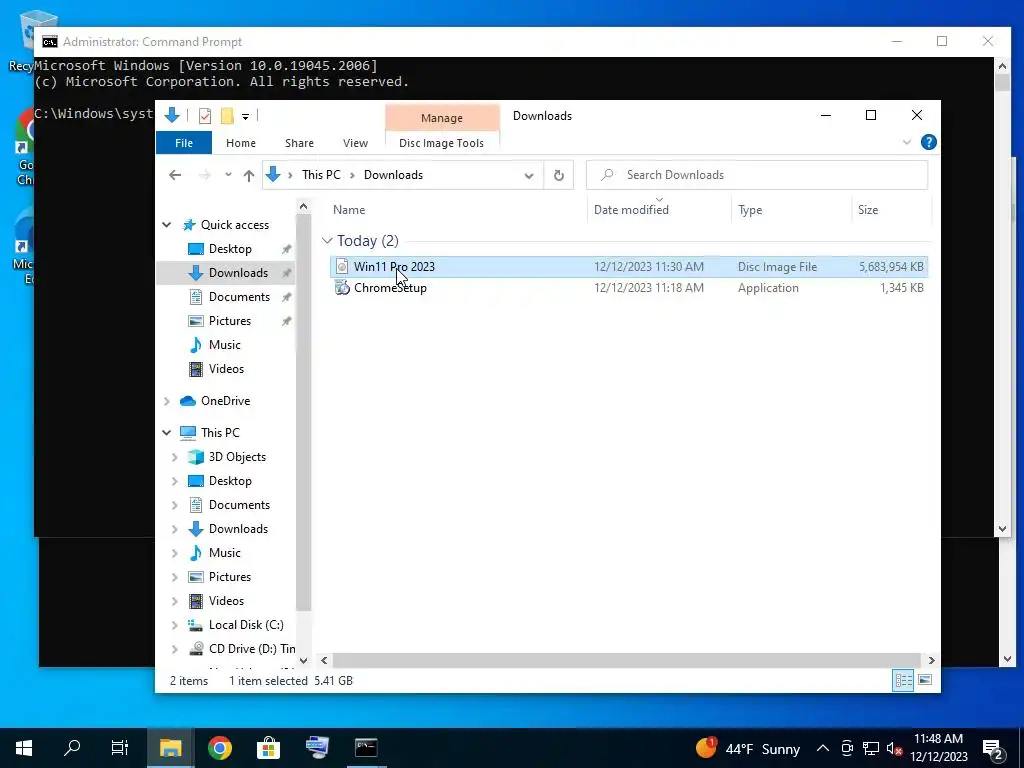
Task: Click Command Prompt scrollbar down arrow
Action: 1003,529
